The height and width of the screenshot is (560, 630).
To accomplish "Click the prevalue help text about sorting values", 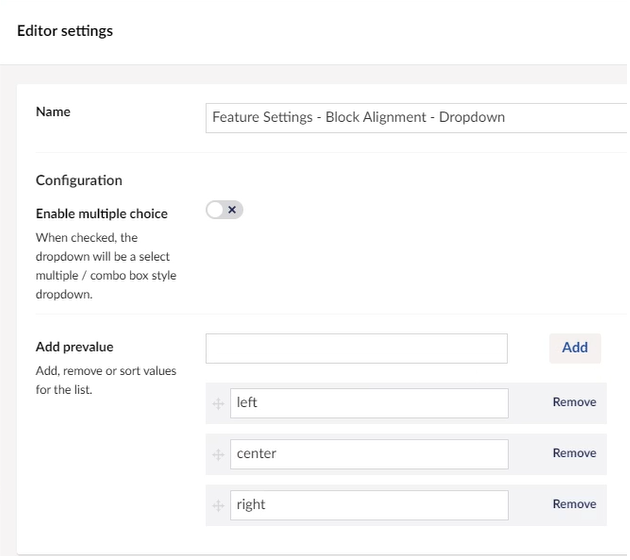I will coord(105,380).
